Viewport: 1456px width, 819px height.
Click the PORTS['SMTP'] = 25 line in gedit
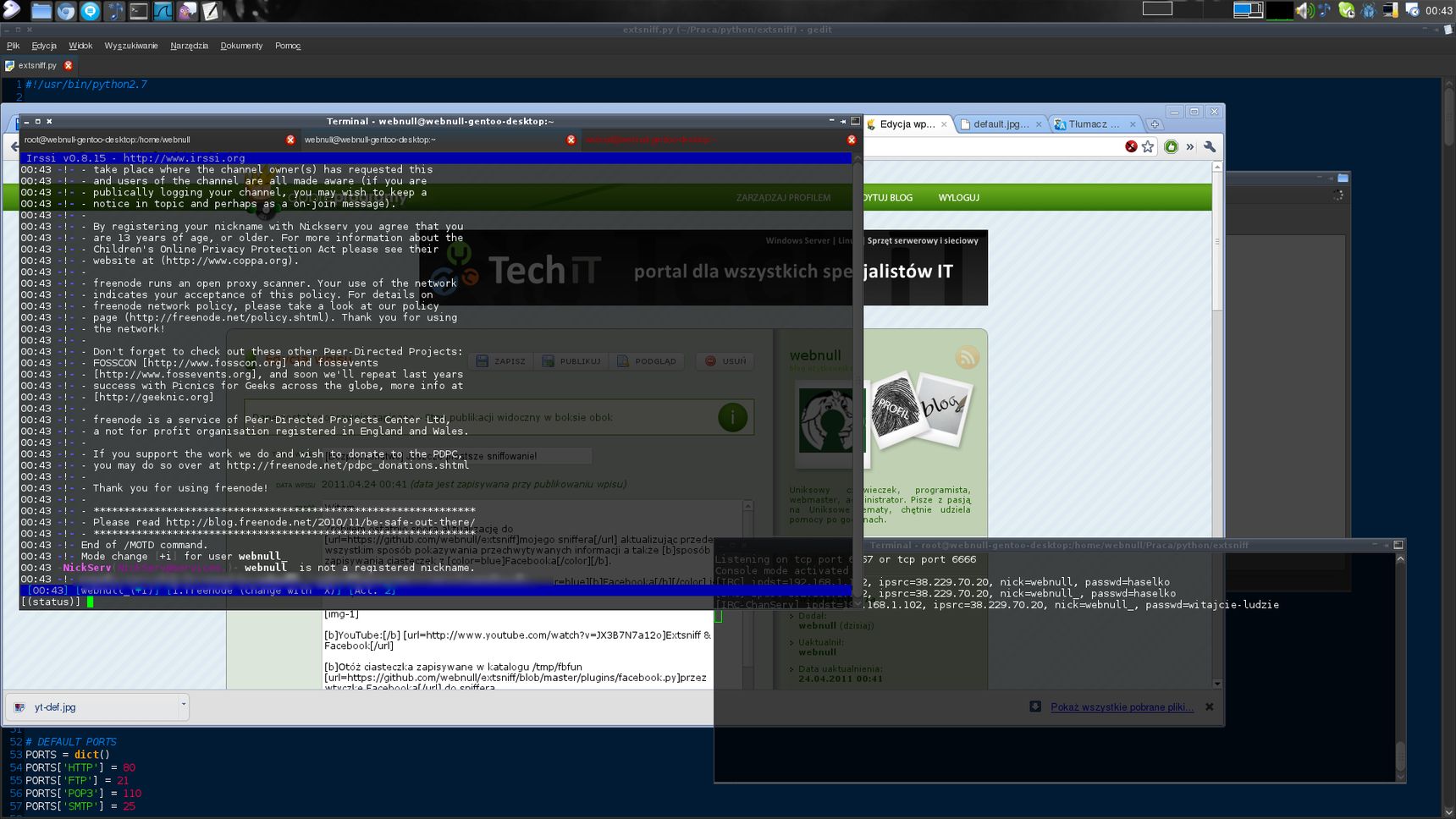click(x=80, y=806)
